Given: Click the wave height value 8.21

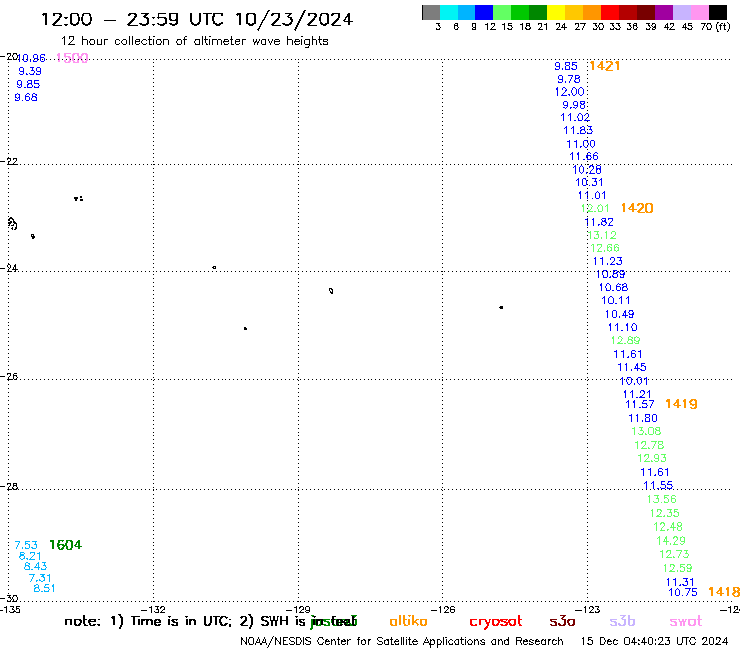Looking at the screenshot, I should (30, 557).
